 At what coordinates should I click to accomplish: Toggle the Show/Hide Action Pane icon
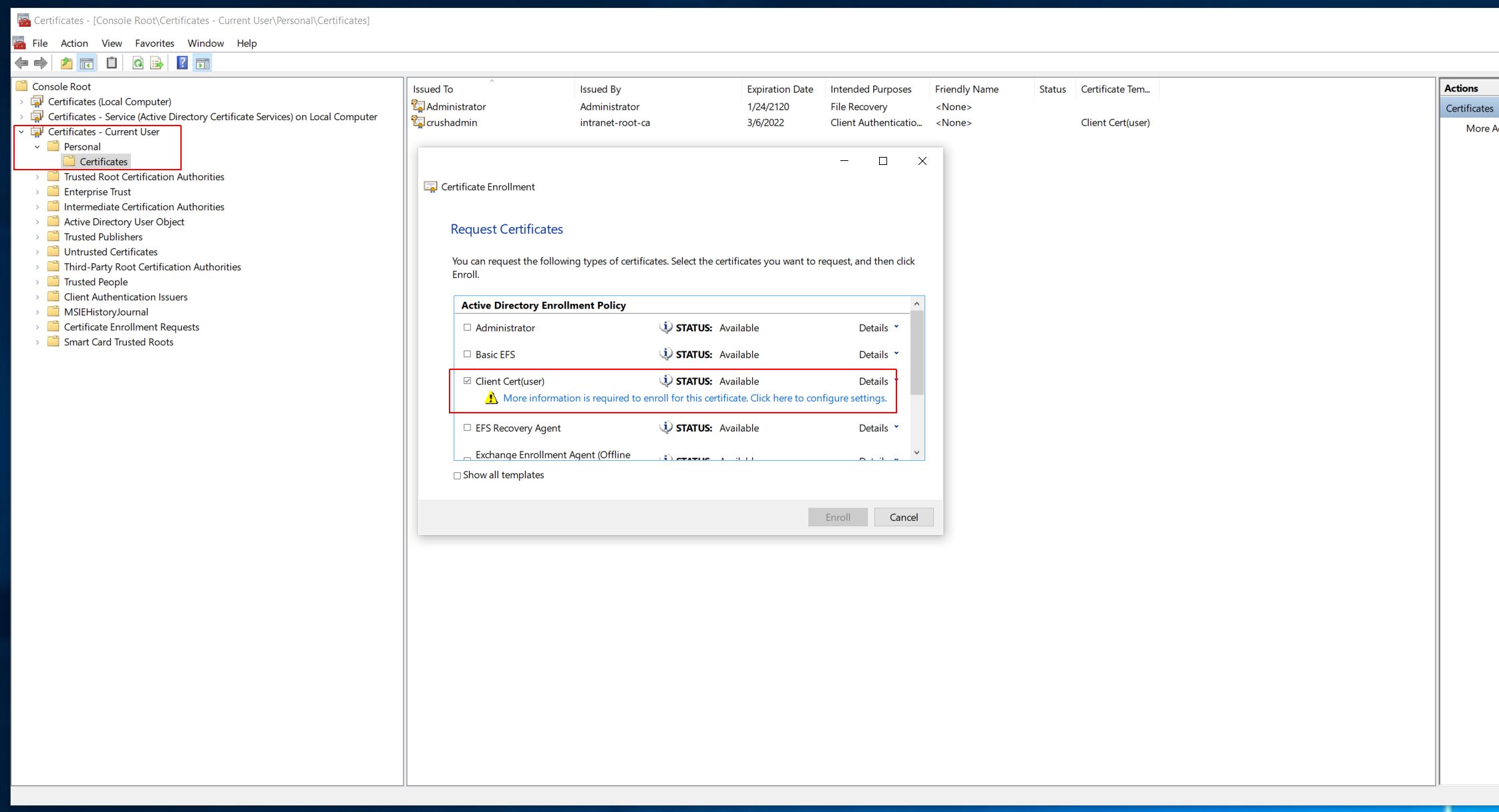[x=202, y=63]
